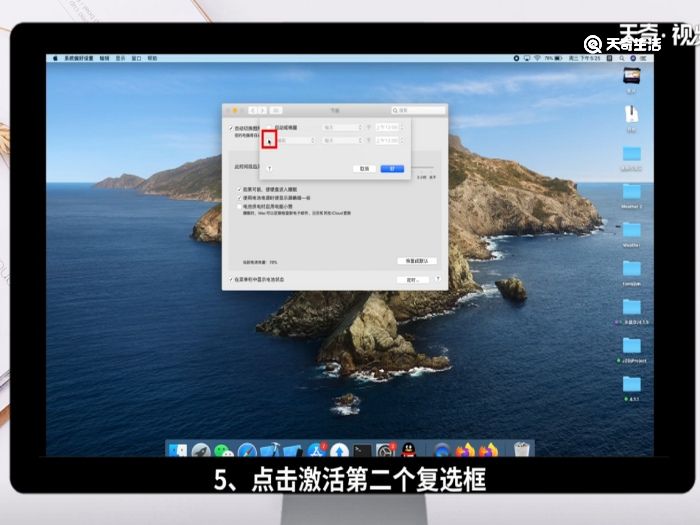This screenshot has width=700, height=525.
Task: Open Finder from the Dock
Action: (178, 450)
